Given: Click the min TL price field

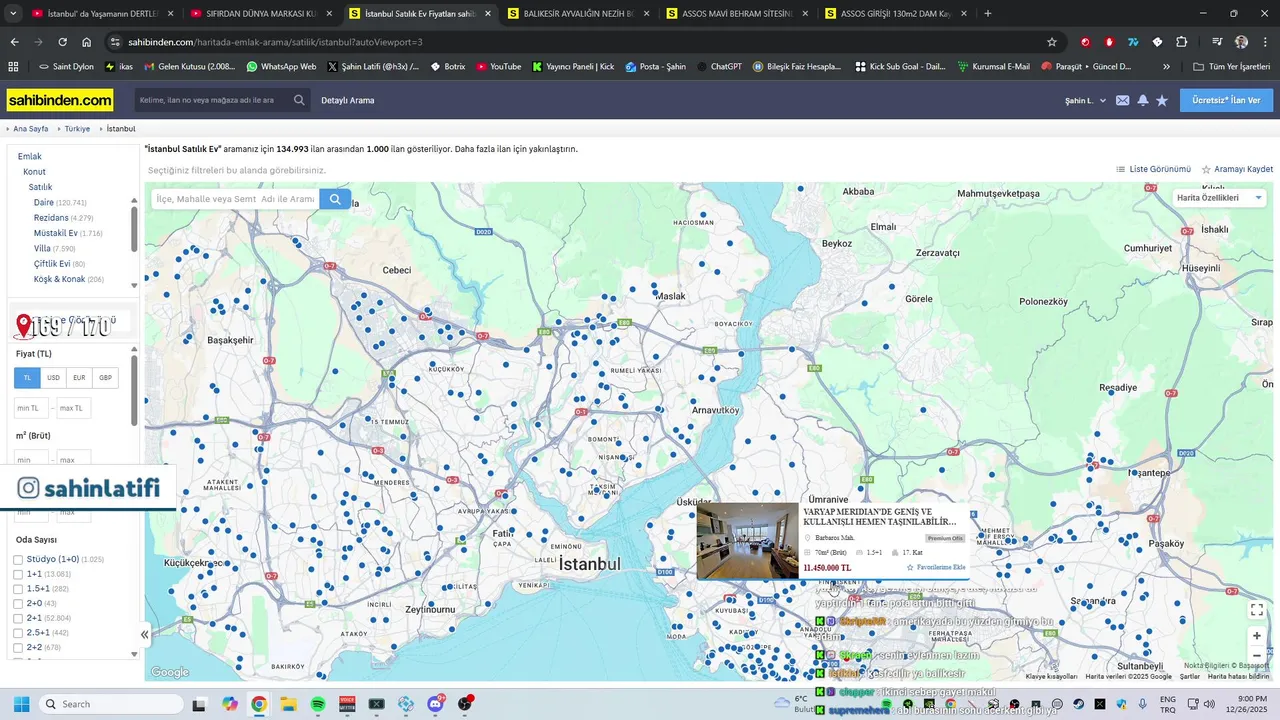Looking at the screenshot, I should click(x=31, y=408).
